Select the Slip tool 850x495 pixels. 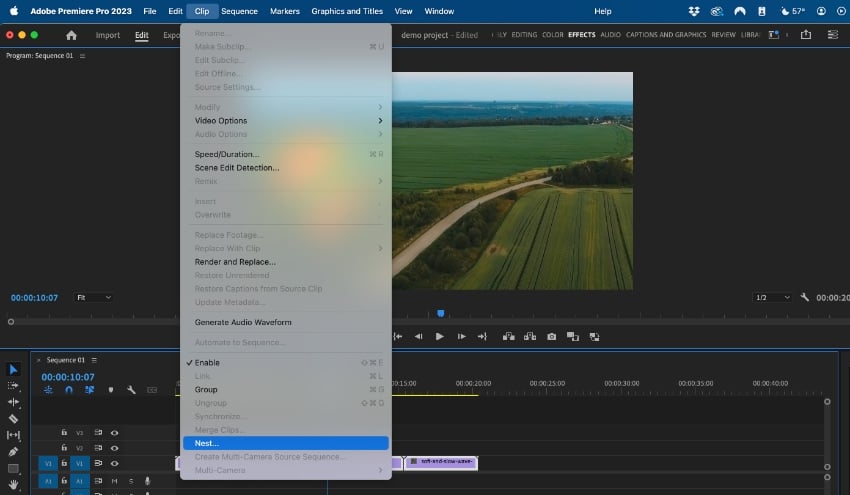click(14, 435)
